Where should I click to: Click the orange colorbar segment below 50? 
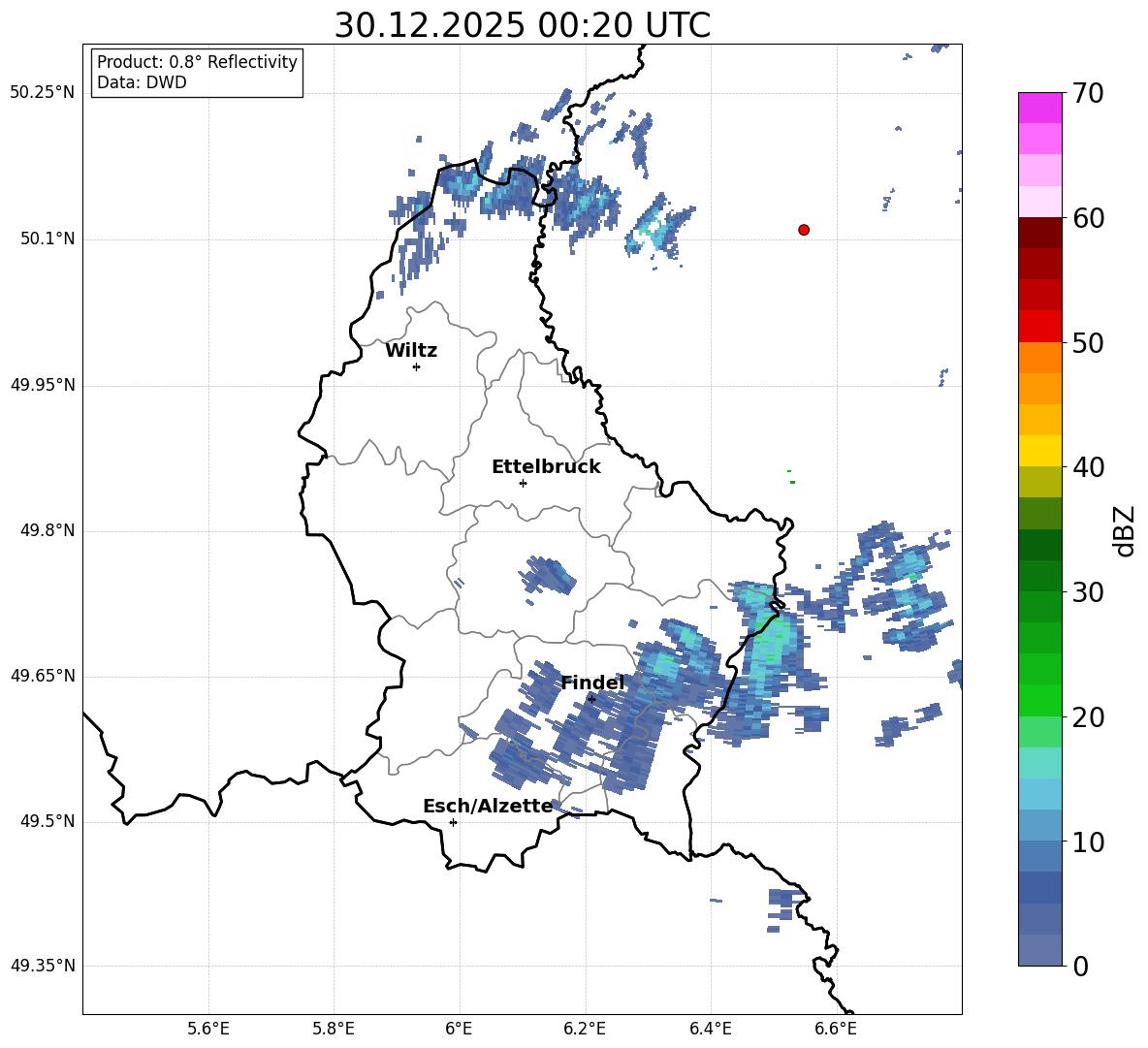point(1040,358)
